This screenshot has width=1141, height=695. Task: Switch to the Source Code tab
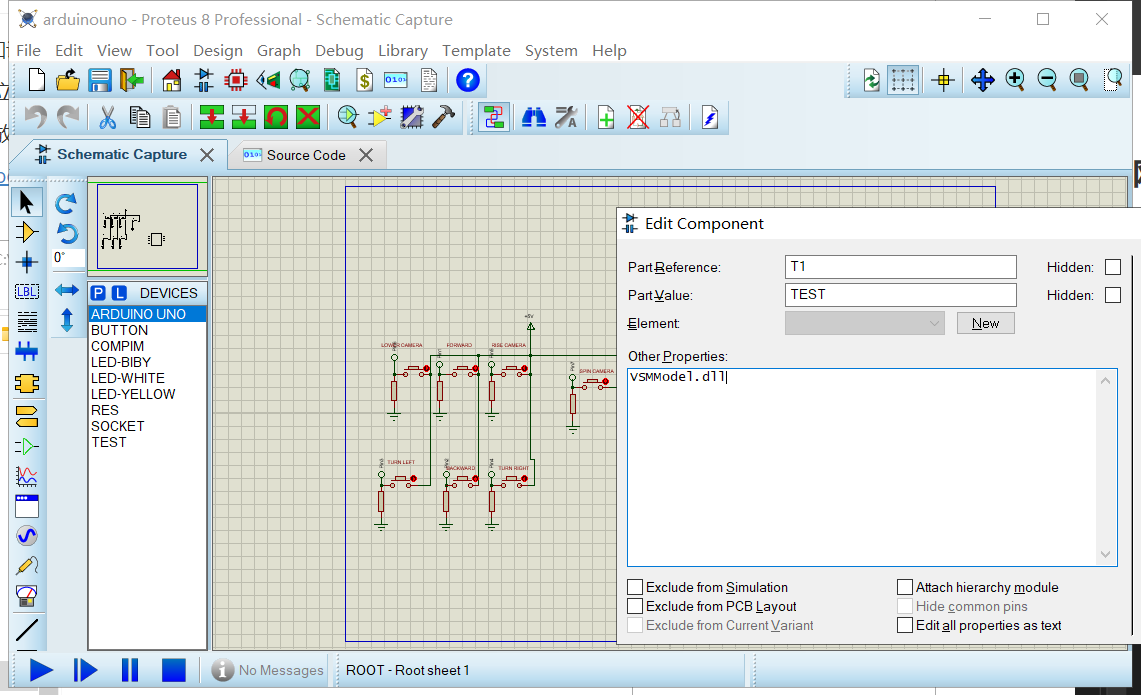click(x=306, y=155)
